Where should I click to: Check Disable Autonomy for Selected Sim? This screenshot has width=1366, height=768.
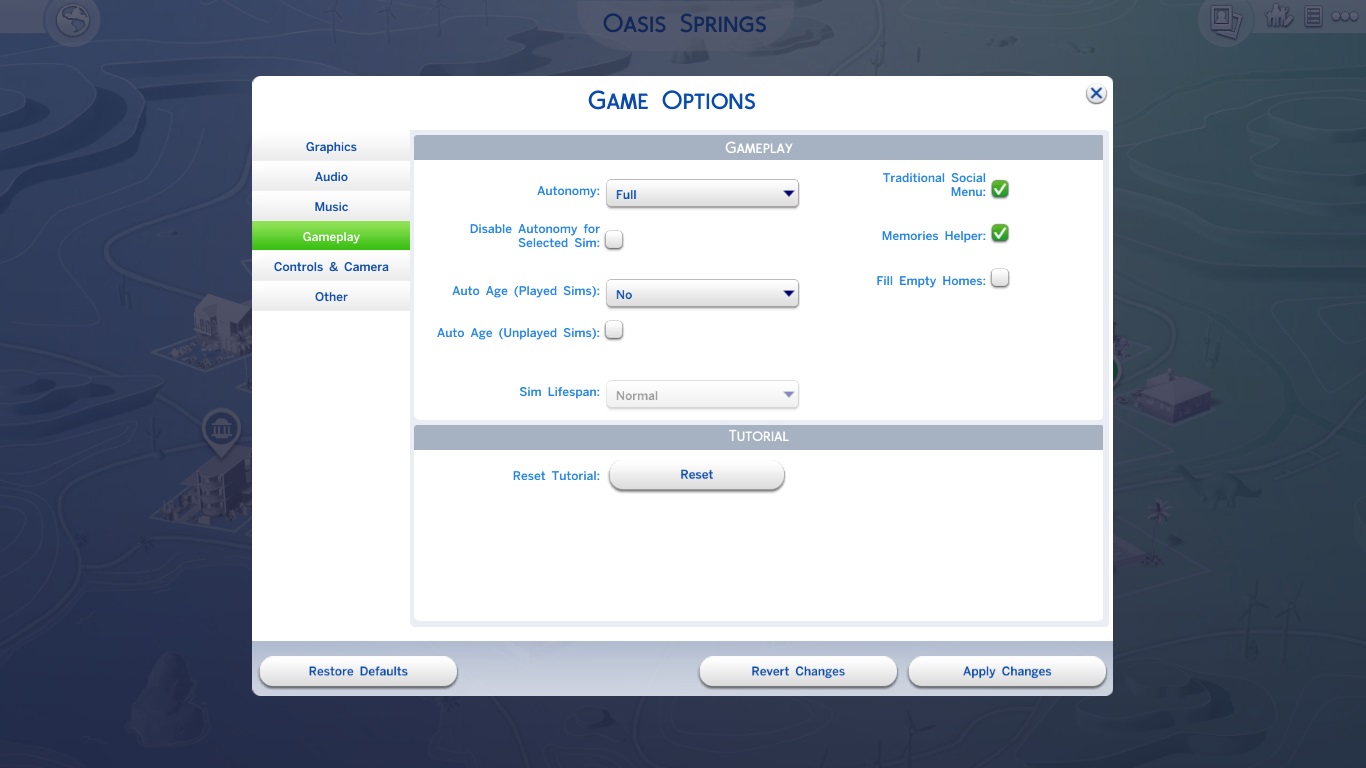coord(614,240)
